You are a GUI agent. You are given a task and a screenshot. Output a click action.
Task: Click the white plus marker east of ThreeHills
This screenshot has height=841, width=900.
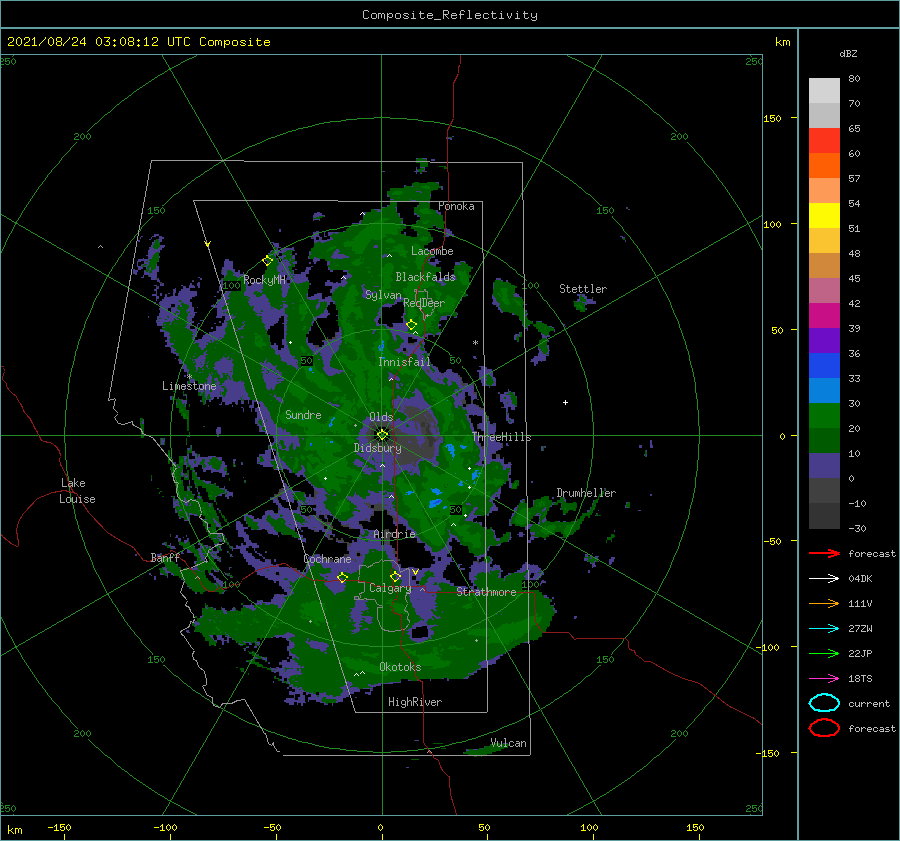click(x=565, y=402)
